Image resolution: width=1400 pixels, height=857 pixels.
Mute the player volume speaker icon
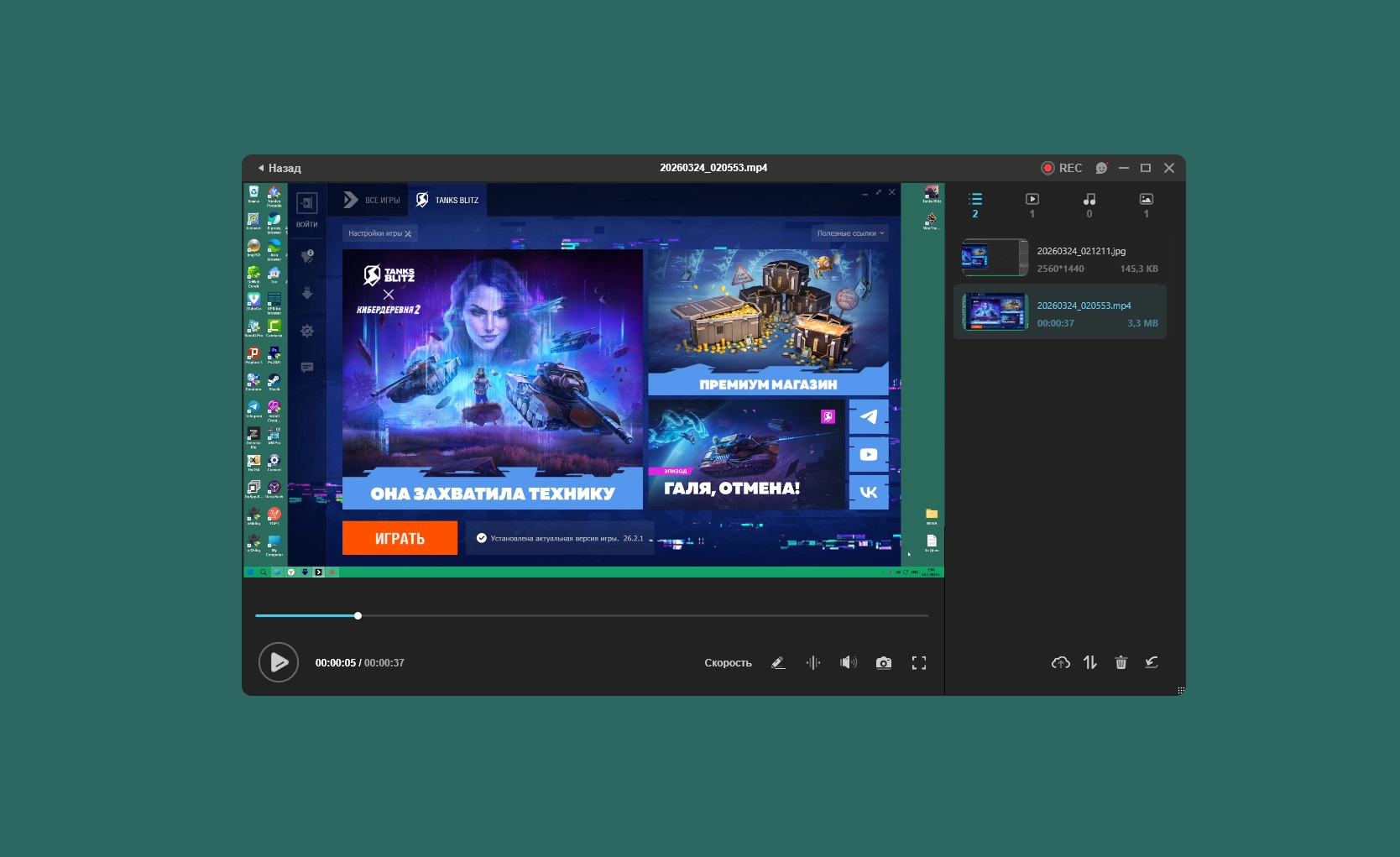tap(849, 663)
